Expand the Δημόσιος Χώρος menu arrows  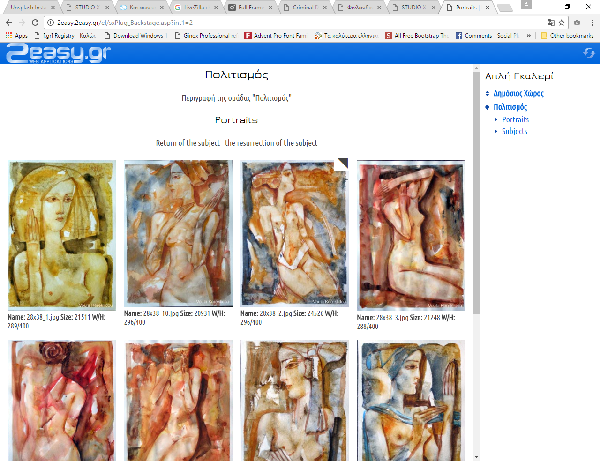(x=487, y=93)
